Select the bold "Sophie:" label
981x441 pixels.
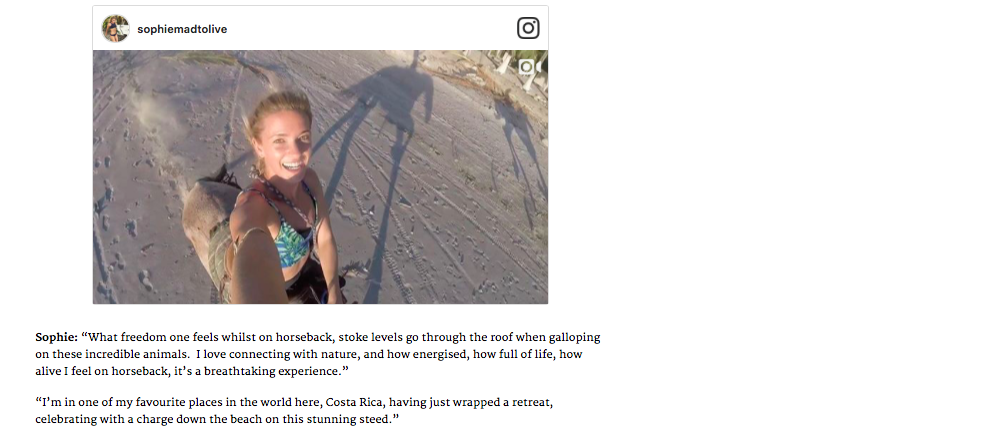point(56,337)
